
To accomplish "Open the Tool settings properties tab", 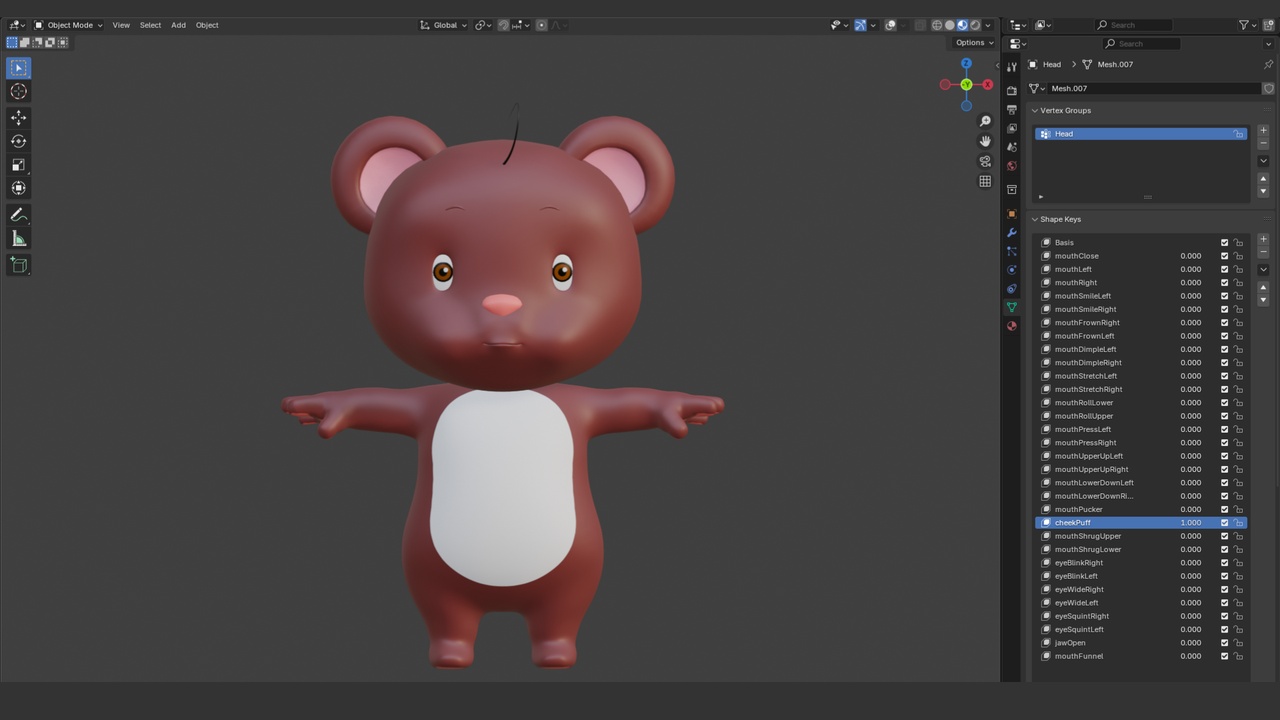I will tap(1012, 66).
